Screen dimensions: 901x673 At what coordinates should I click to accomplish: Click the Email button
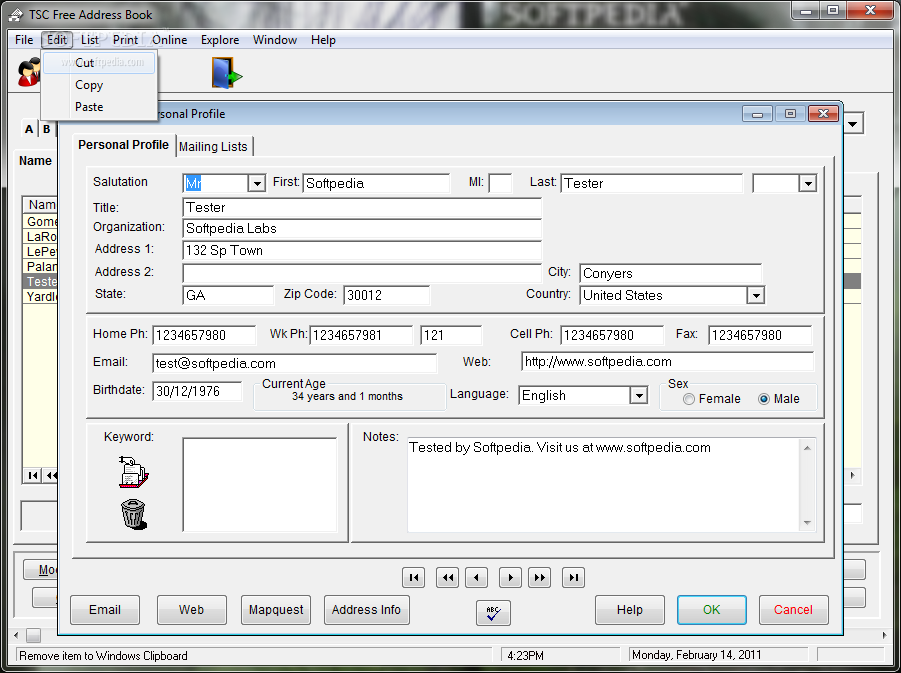click(x=105, y=610)
